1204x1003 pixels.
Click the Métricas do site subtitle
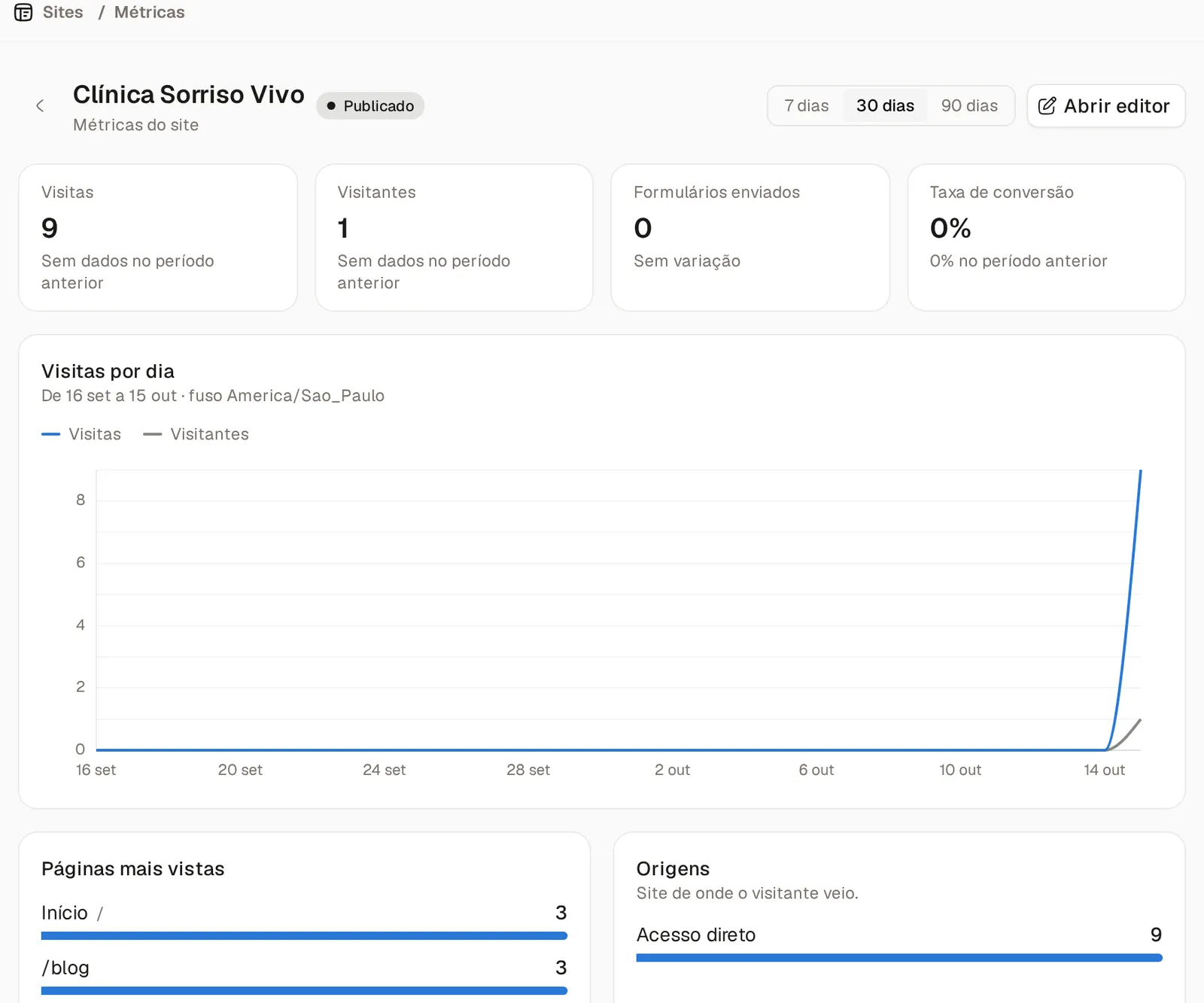coord(135,125)
